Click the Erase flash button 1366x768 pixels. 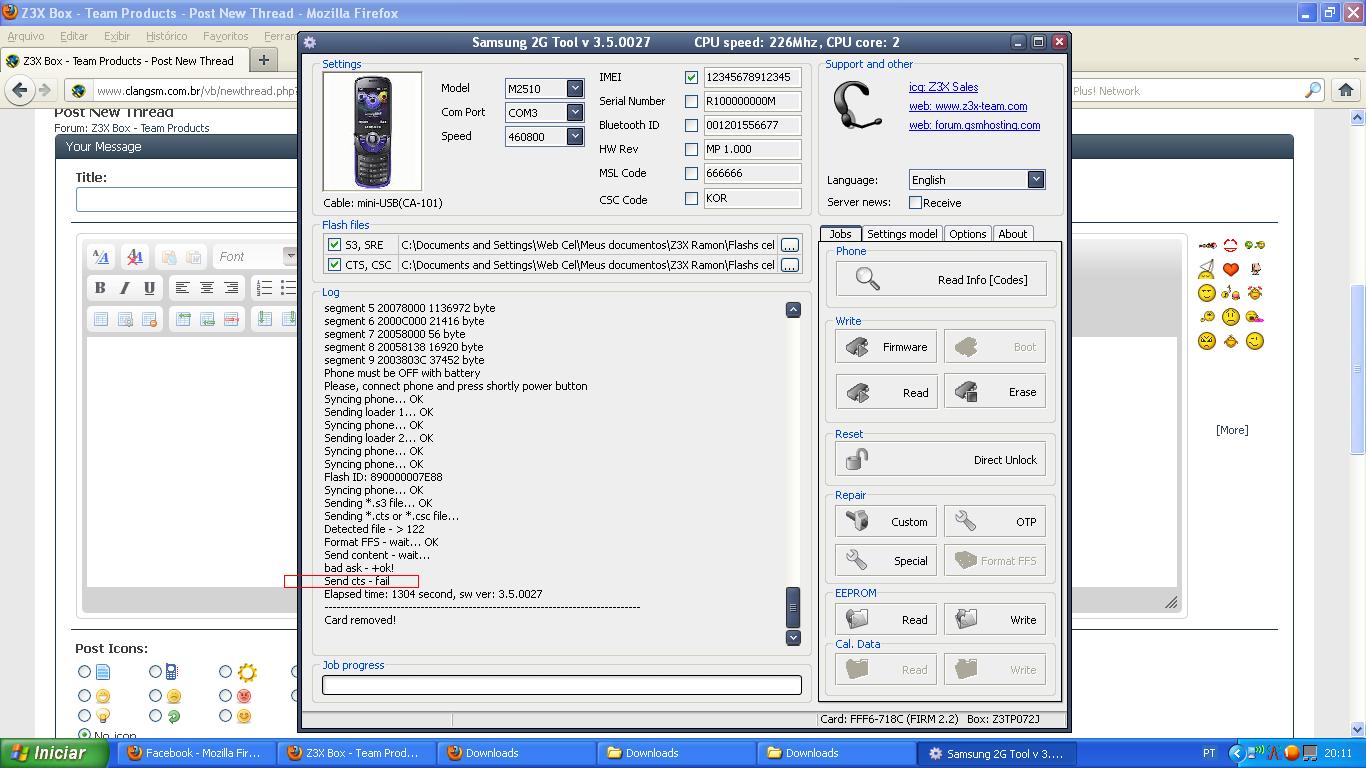click(x=995, y=392)
